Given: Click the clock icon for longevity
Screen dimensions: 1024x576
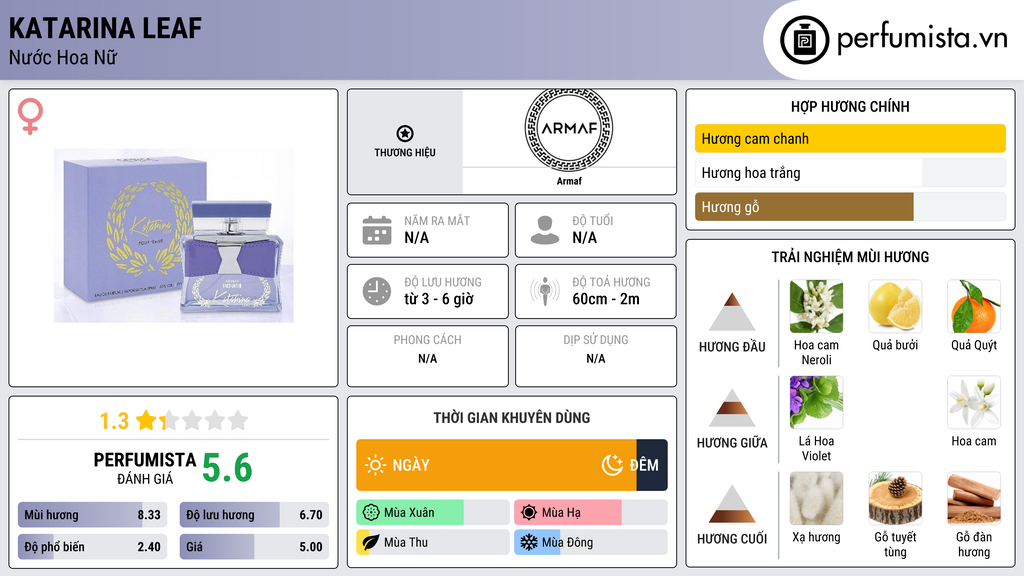Looking at the screenshot, I should point(376,291).
